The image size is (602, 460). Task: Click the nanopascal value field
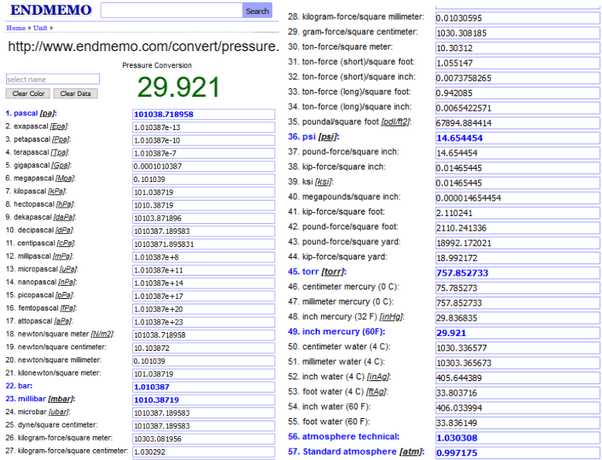(x=203, y=283)
